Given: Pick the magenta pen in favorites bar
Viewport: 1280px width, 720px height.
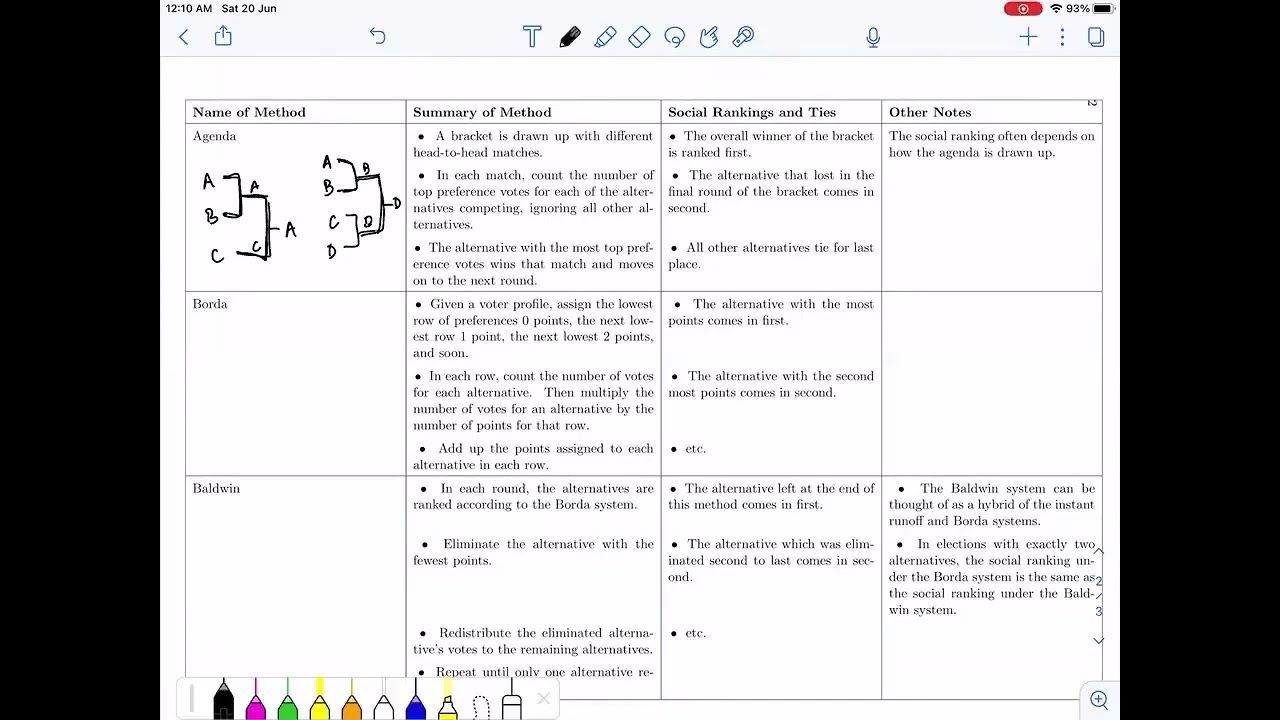Looking at the screenshot, I should [255, 700].
